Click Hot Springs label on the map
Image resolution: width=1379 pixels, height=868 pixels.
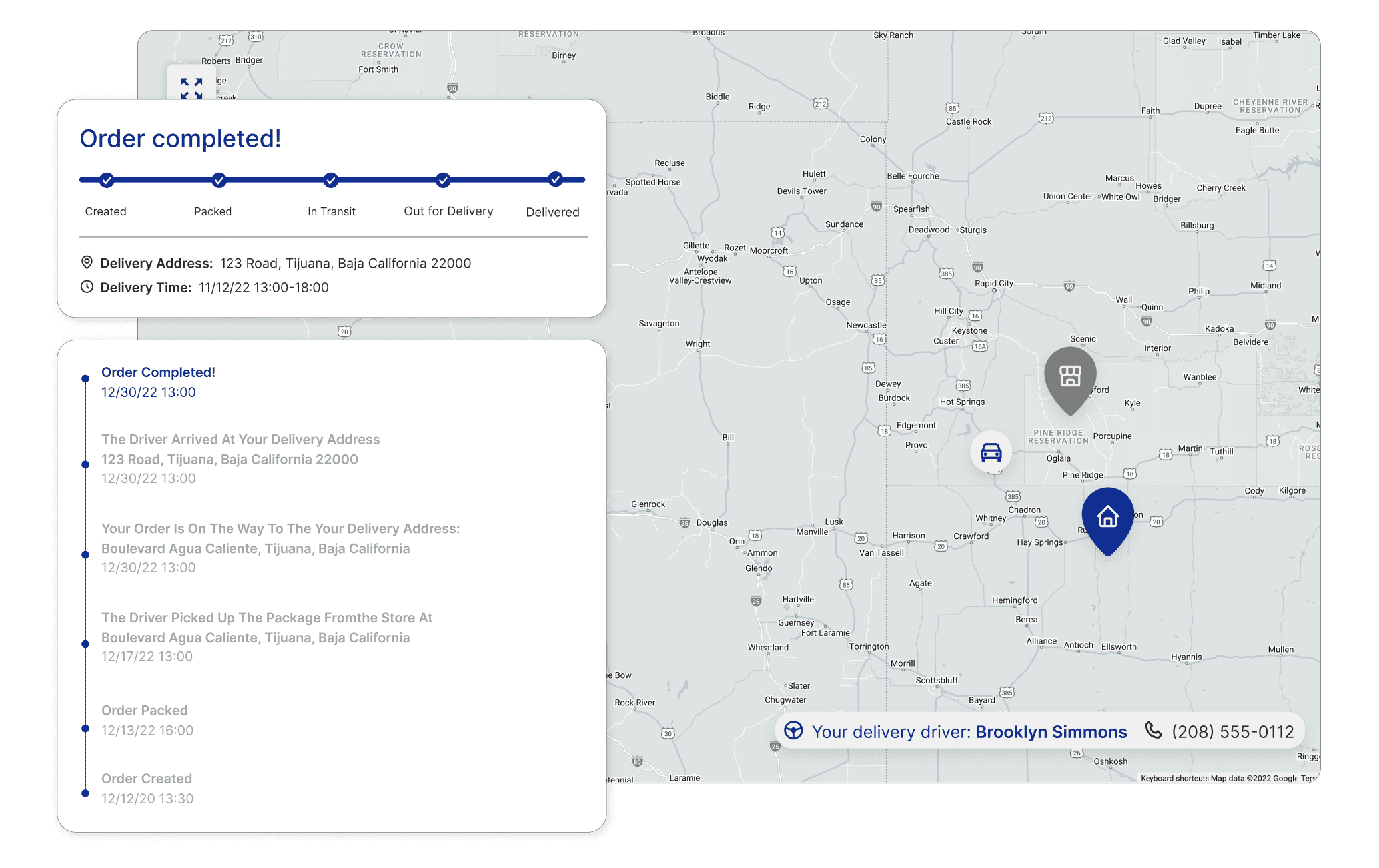(962, 402)
